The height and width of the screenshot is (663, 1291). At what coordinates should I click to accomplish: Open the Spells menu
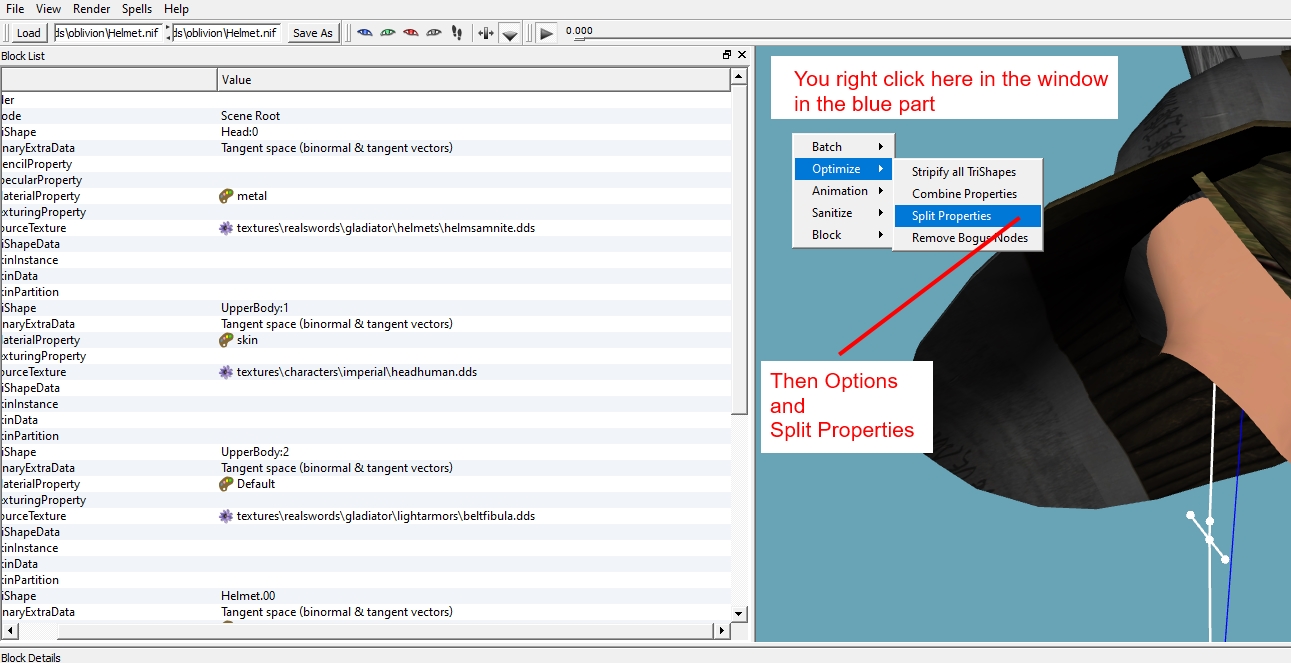point(137,9)
